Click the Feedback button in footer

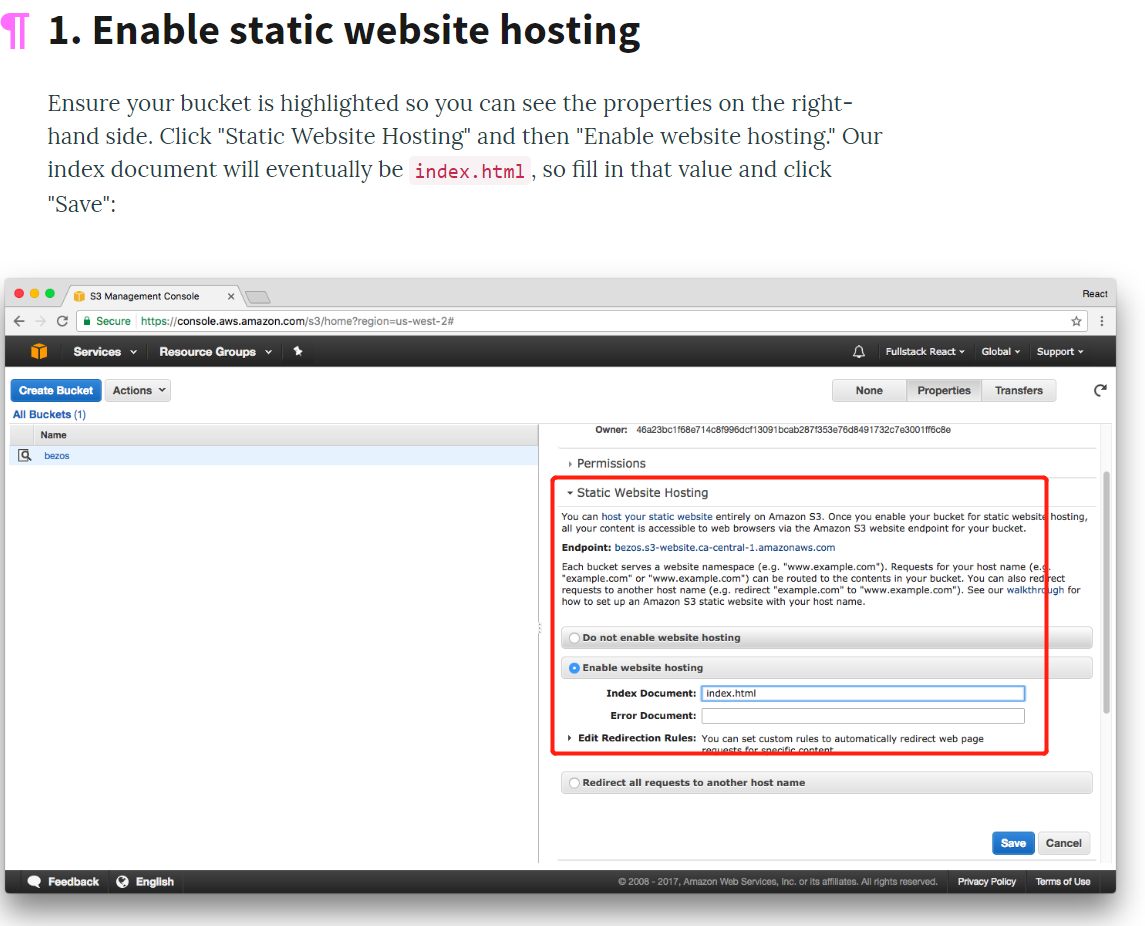pyautogui.click(x=63, y=881)
